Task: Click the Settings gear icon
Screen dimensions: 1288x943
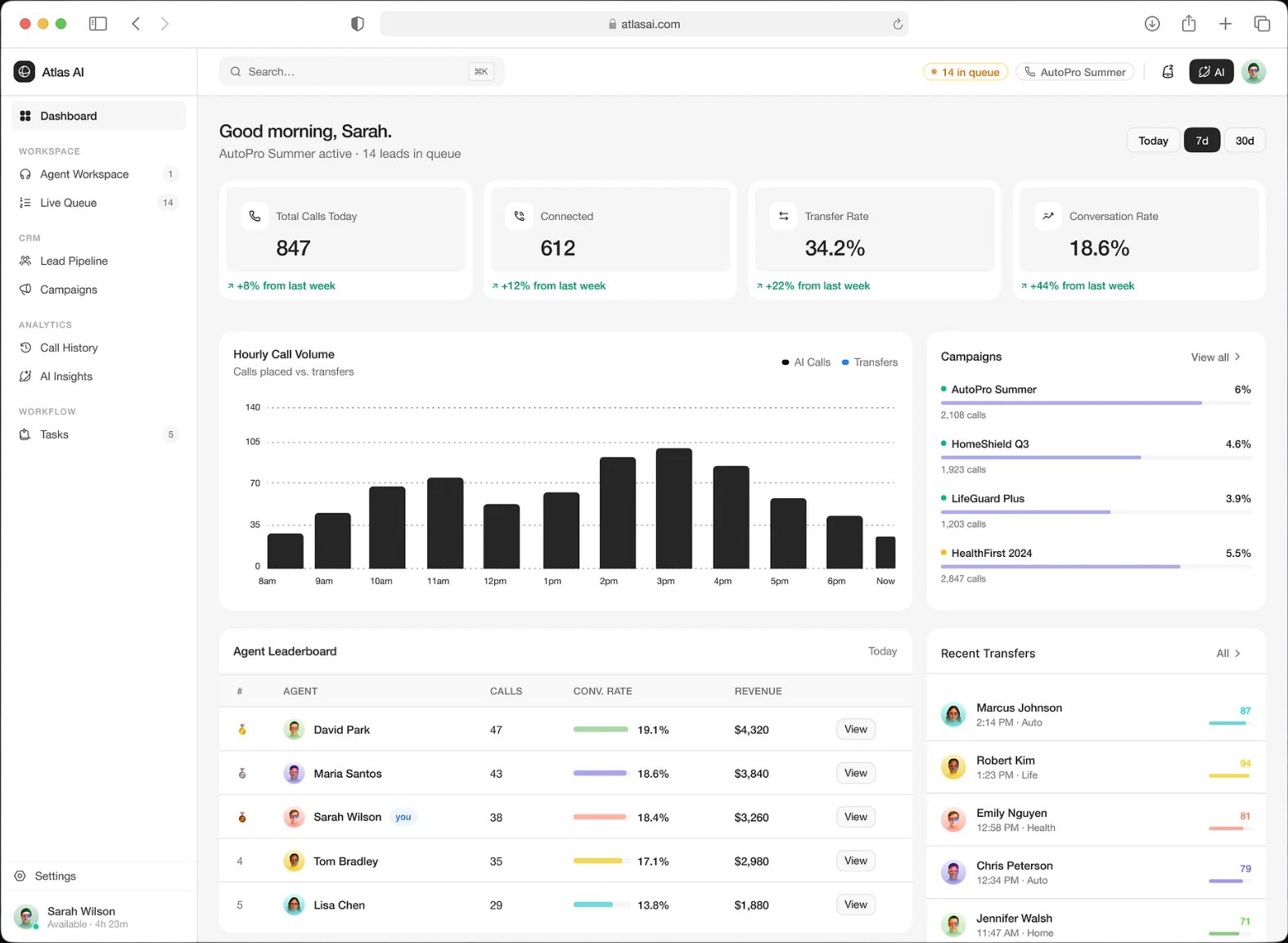Action: point(20,876)
